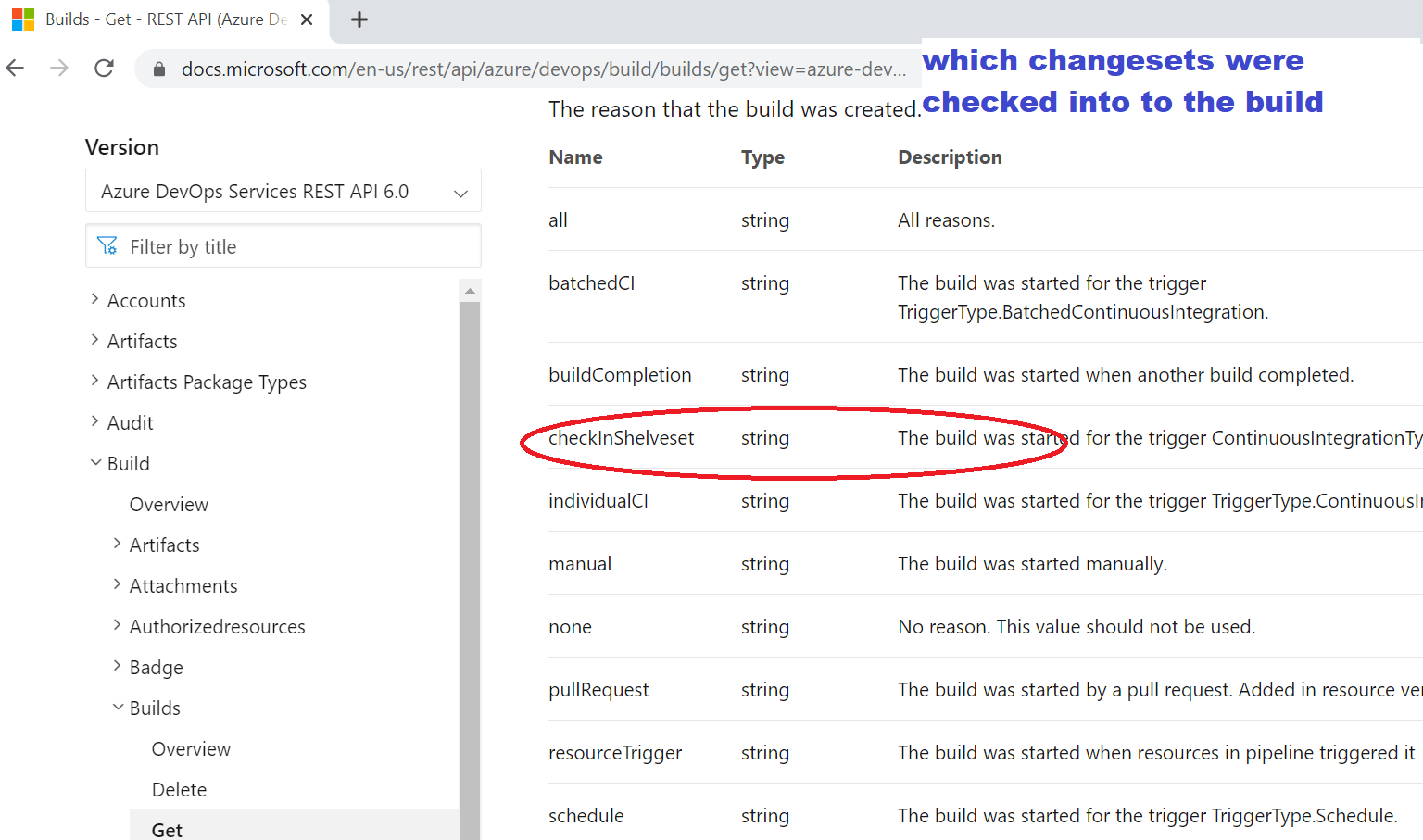Image resolution: width=1423 pixels, height=840 pixels.
Task: Select Get in the Builds navigation
Action: click(166, 828)
